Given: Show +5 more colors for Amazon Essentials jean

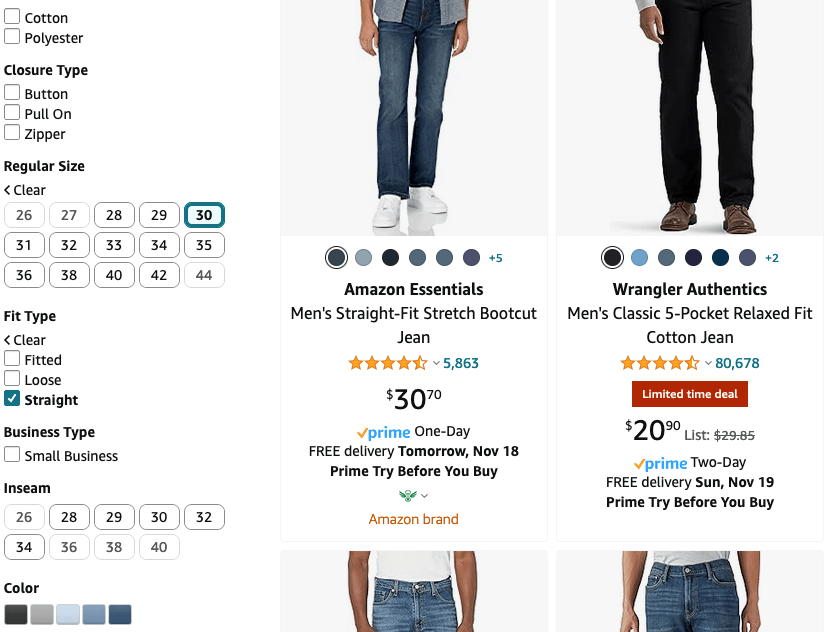Looking at the screenshot, I should click(495, 258).
